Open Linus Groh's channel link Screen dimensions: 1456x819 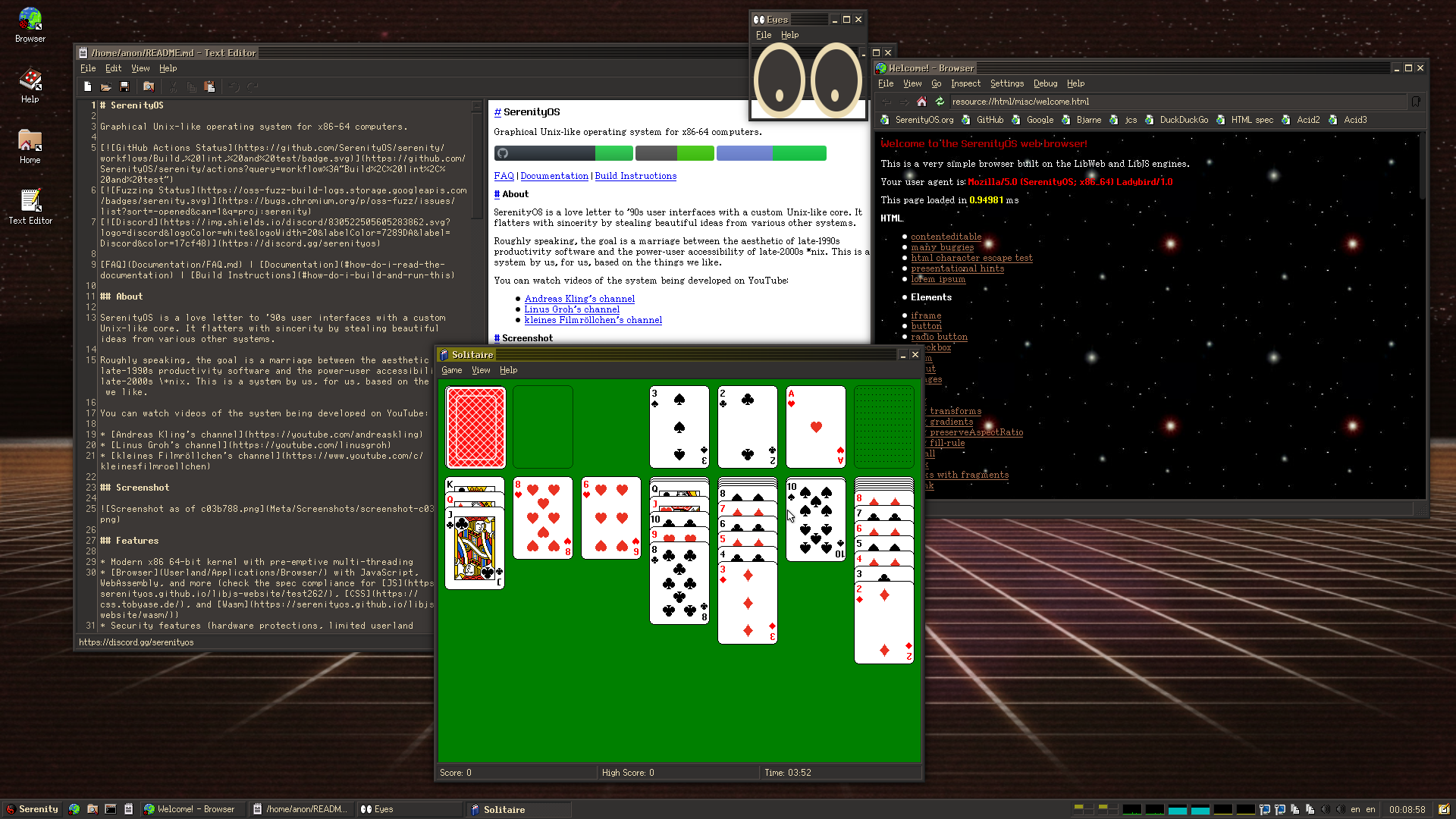572,309
